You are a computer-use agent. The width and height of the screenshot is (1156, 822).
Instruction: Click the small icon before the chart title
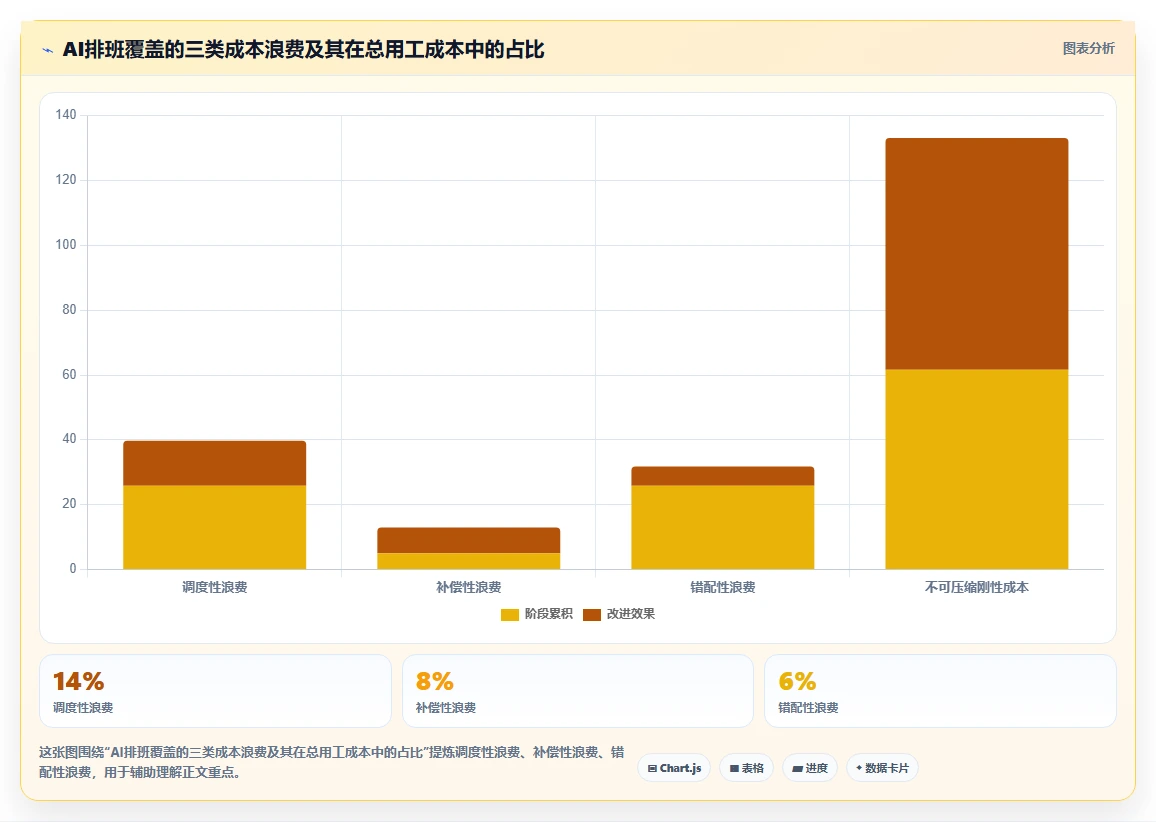(48, 50)
